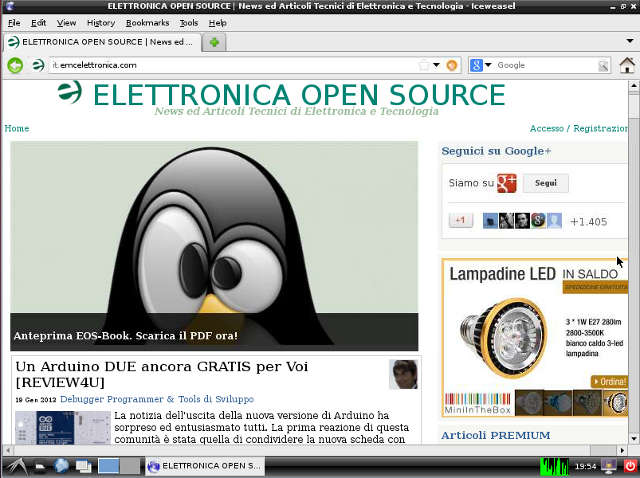The image size is (640, 478).
Task: Open the file manager taskbar icon
Action: 40,467
